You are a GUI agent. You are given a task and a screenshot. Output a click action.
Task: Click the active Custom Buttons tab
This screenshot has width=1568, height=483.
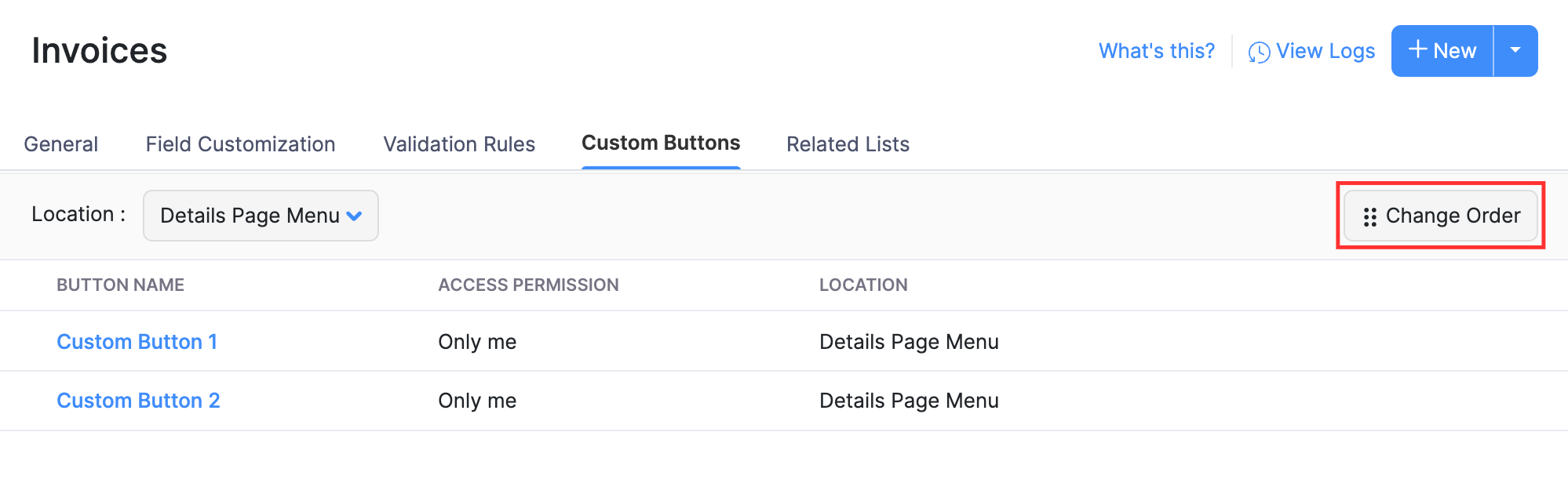(660, 143)
